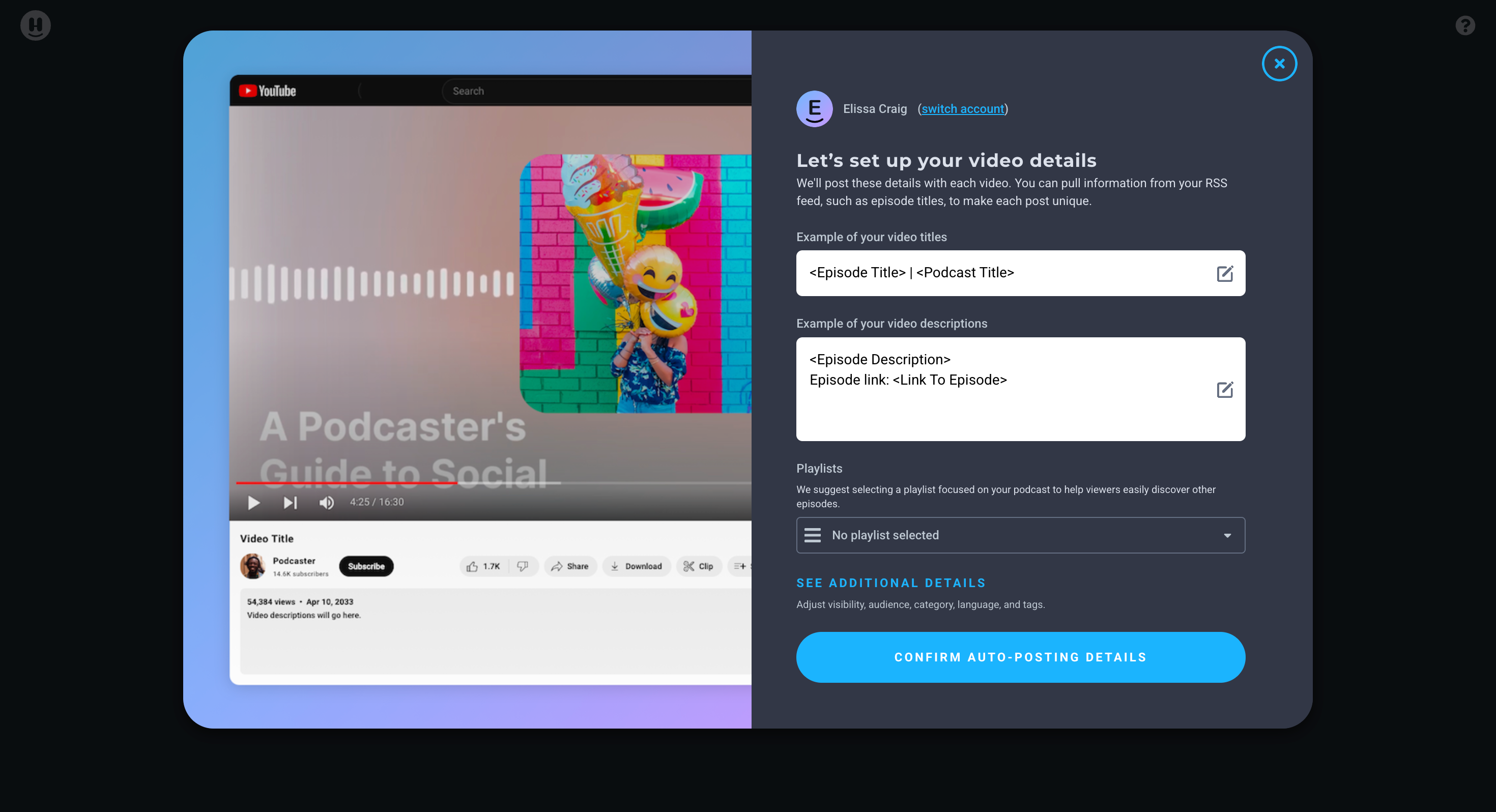Click the Headliner logo icon at top left

36,25
